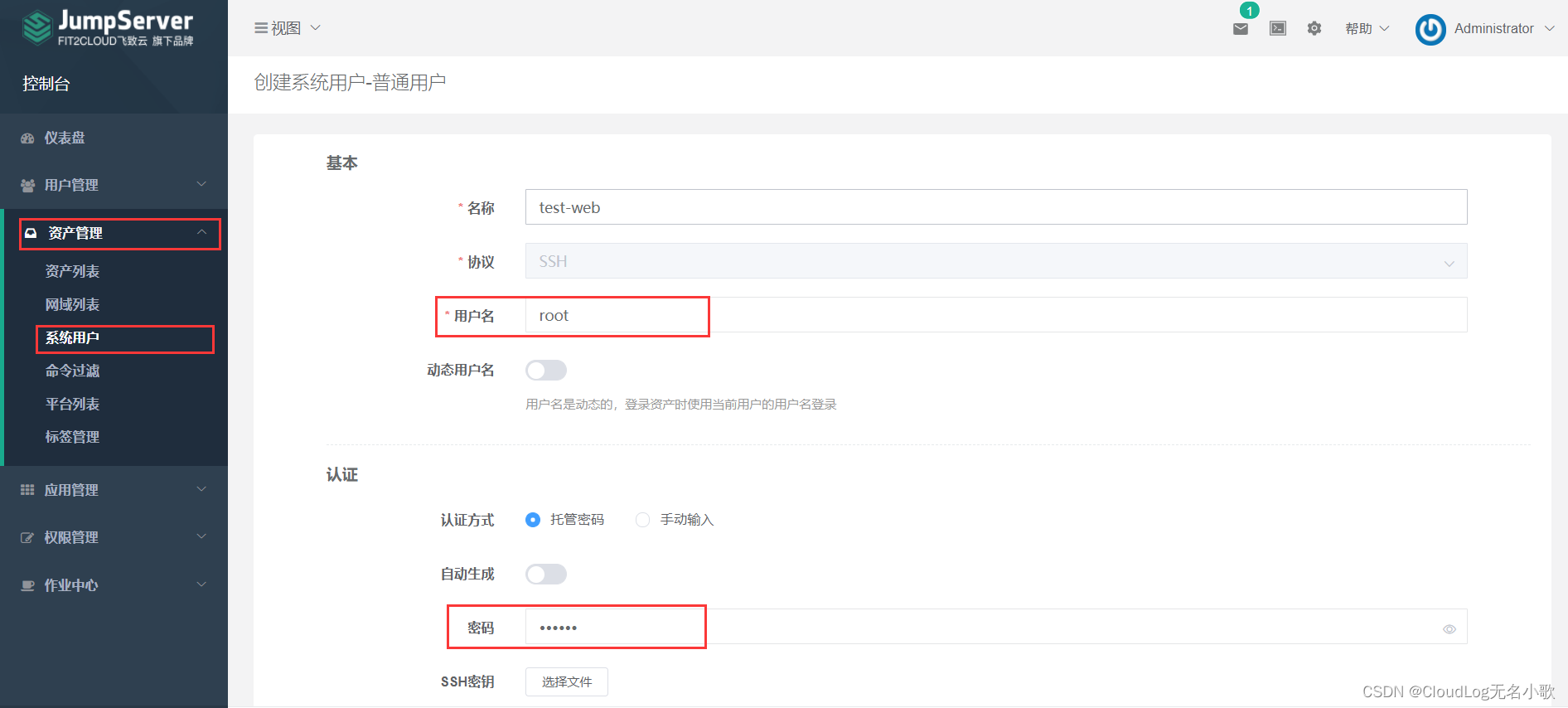This screenshot has height=708, width=1568.
Task: Click the 选择文件 button for SSH密钥
Action: click(567, 681)
